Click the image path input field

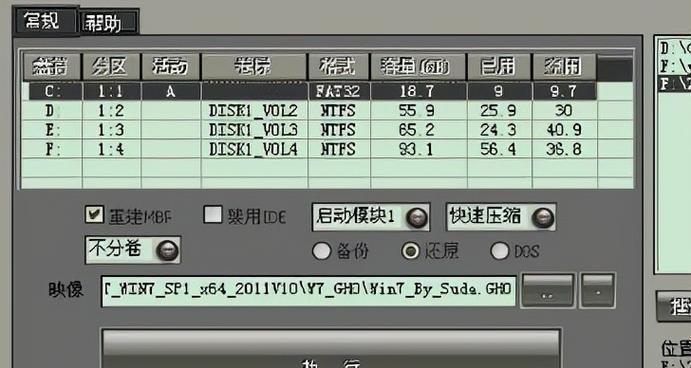(308, 291)
